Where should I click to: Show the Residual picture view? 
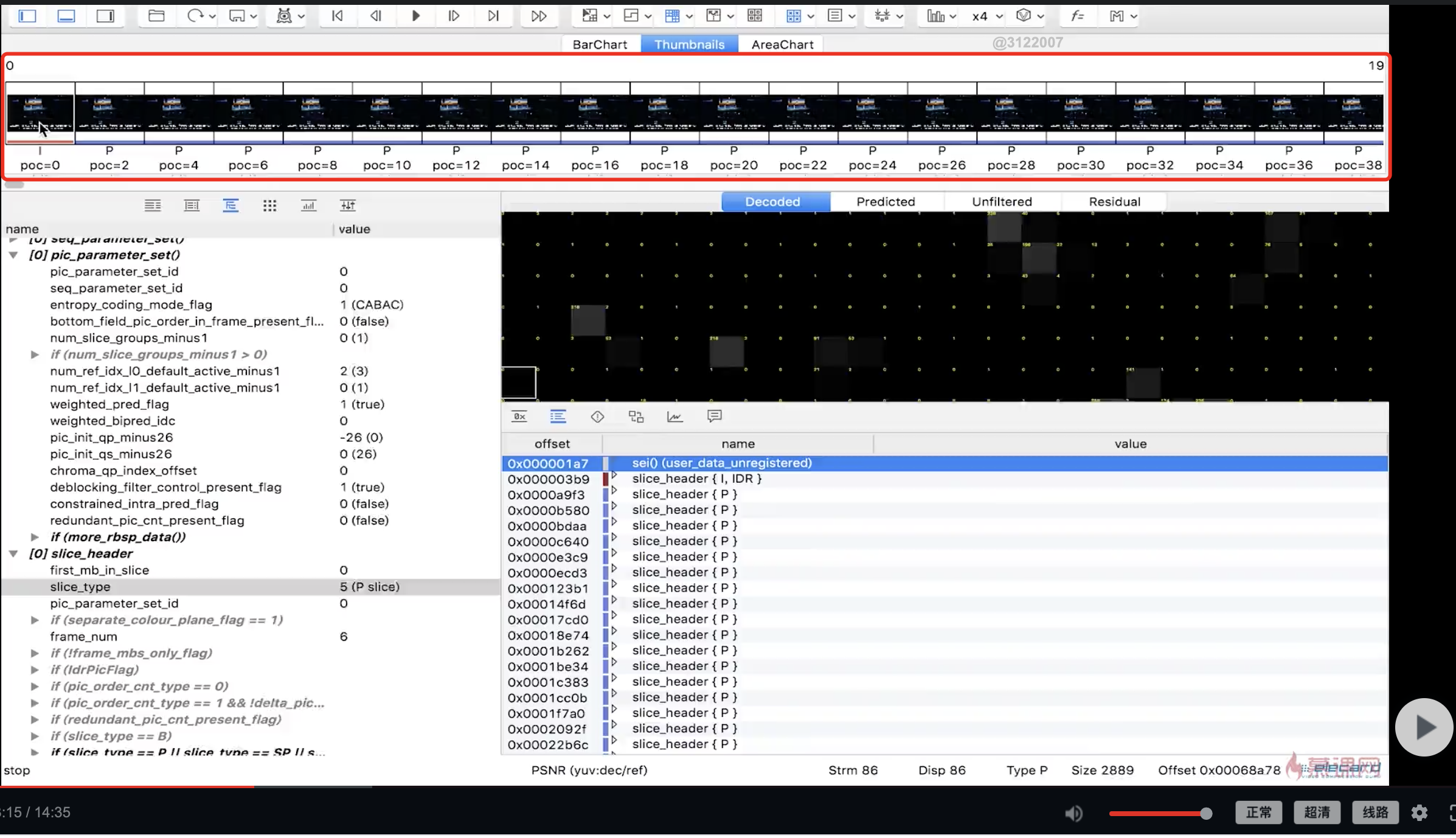(x=1114, y=202)
